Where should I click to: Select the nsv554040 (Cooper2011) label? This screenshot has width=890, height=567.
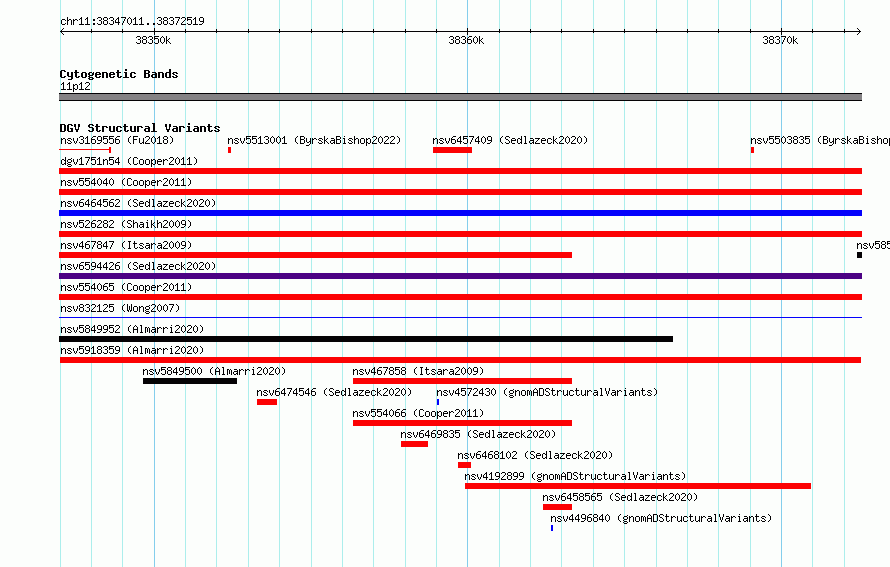(126, 182)
